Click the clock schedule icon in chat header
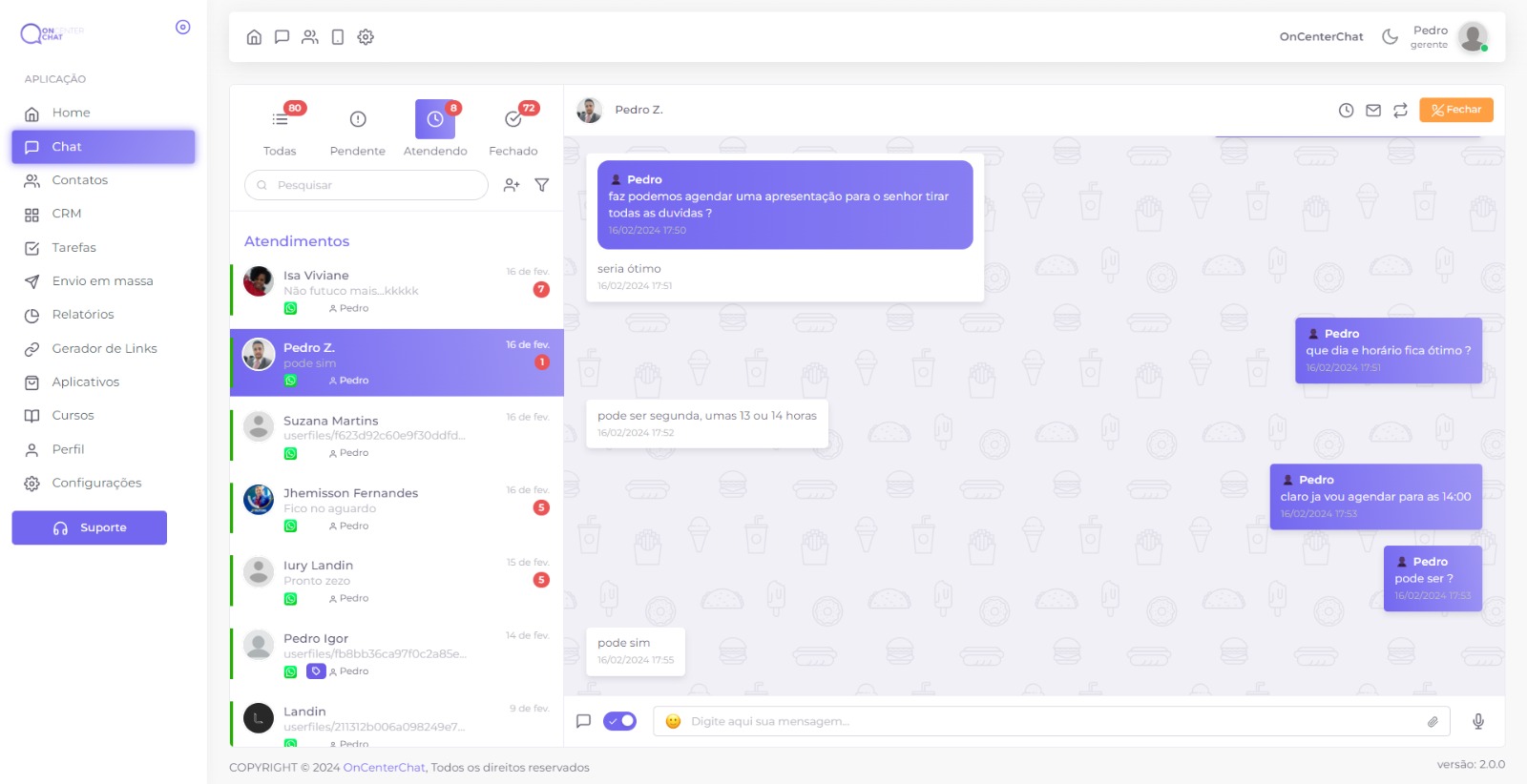This screenshot has height=784, width=1527. pos(1346,111)
